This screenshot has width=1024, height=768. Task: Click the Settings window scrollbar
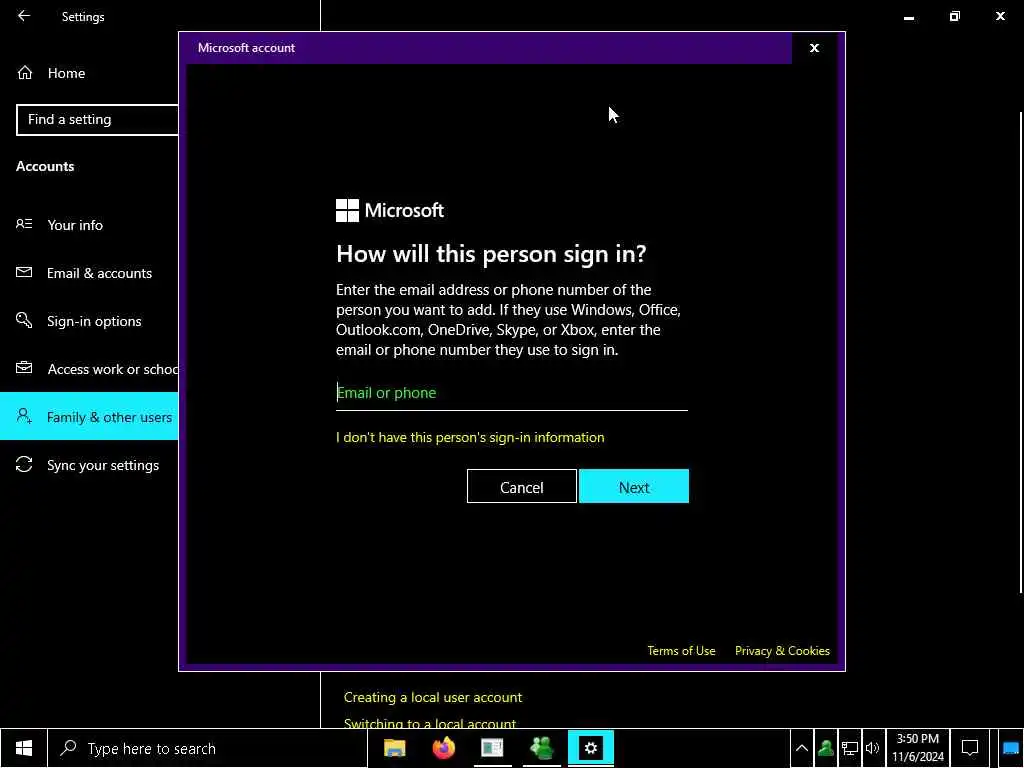click(x=1021, y=353)
